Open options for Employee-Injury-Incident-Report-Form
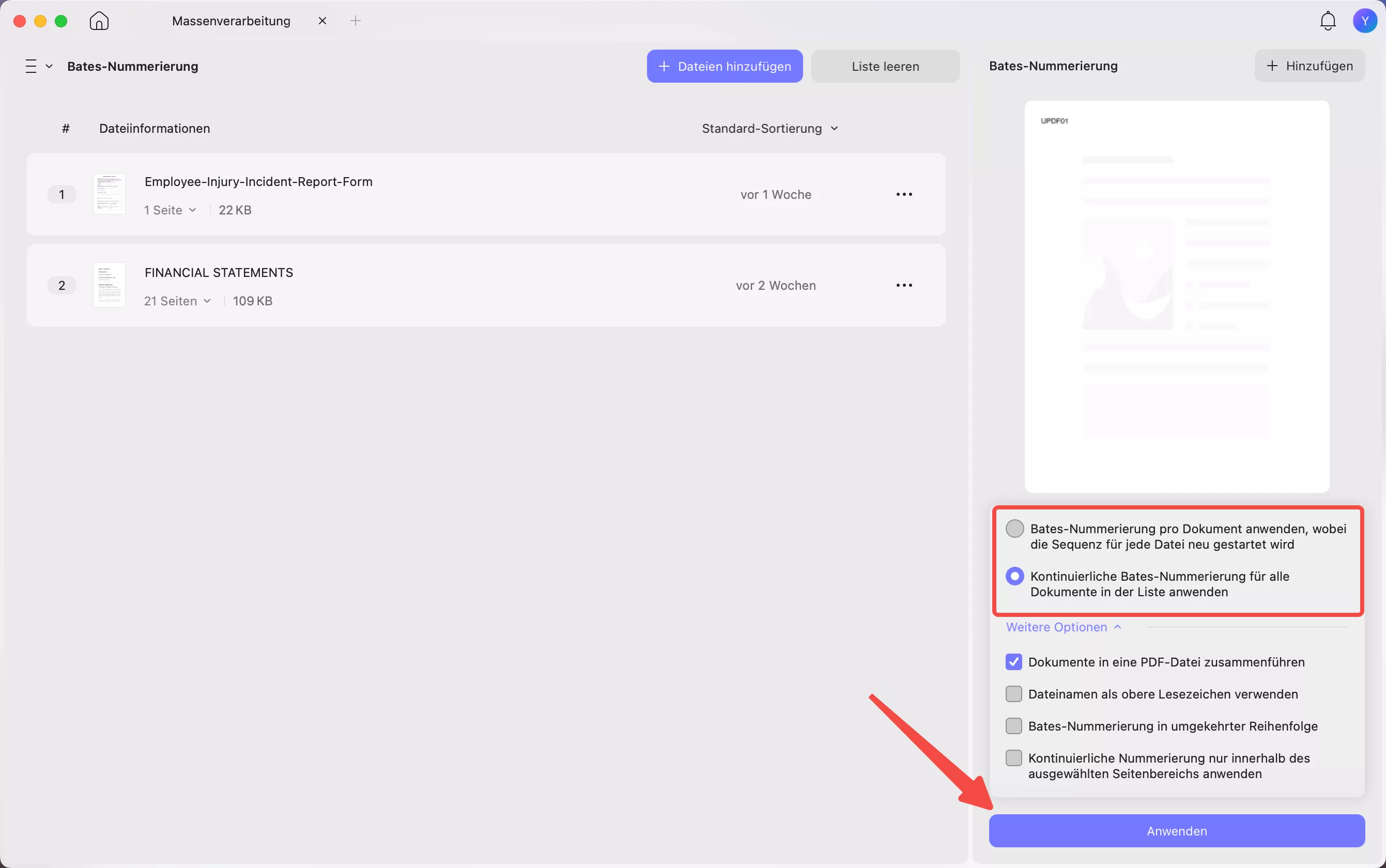 pos(904,195)
